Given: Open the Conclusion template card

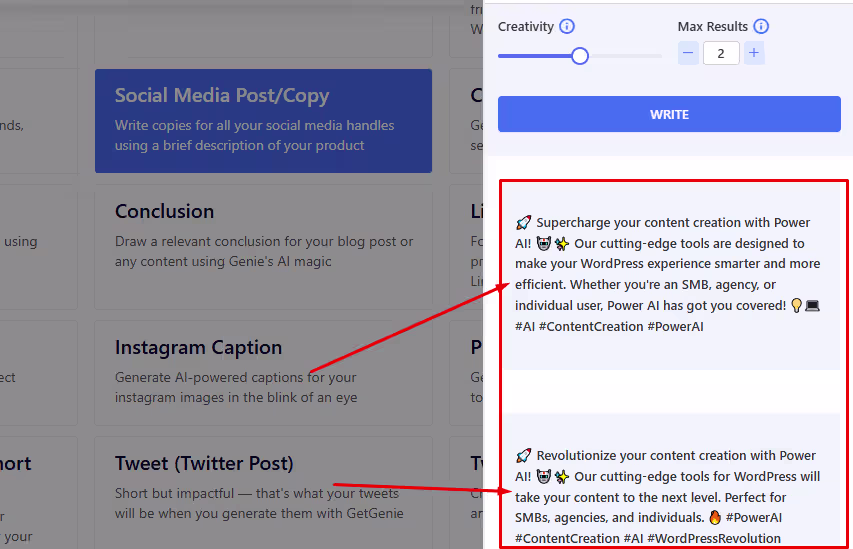Looking at the screenshot, I should click(x=263, y=248).
